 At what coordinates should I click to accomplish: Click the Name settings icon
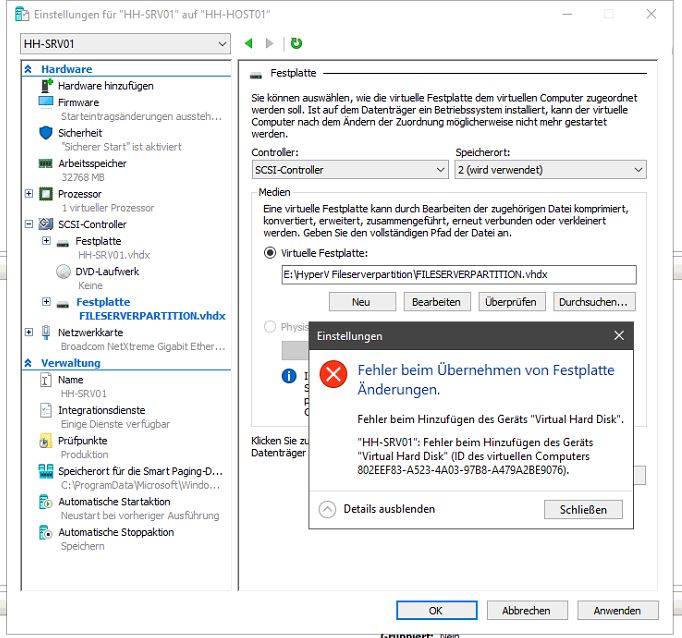46,380
